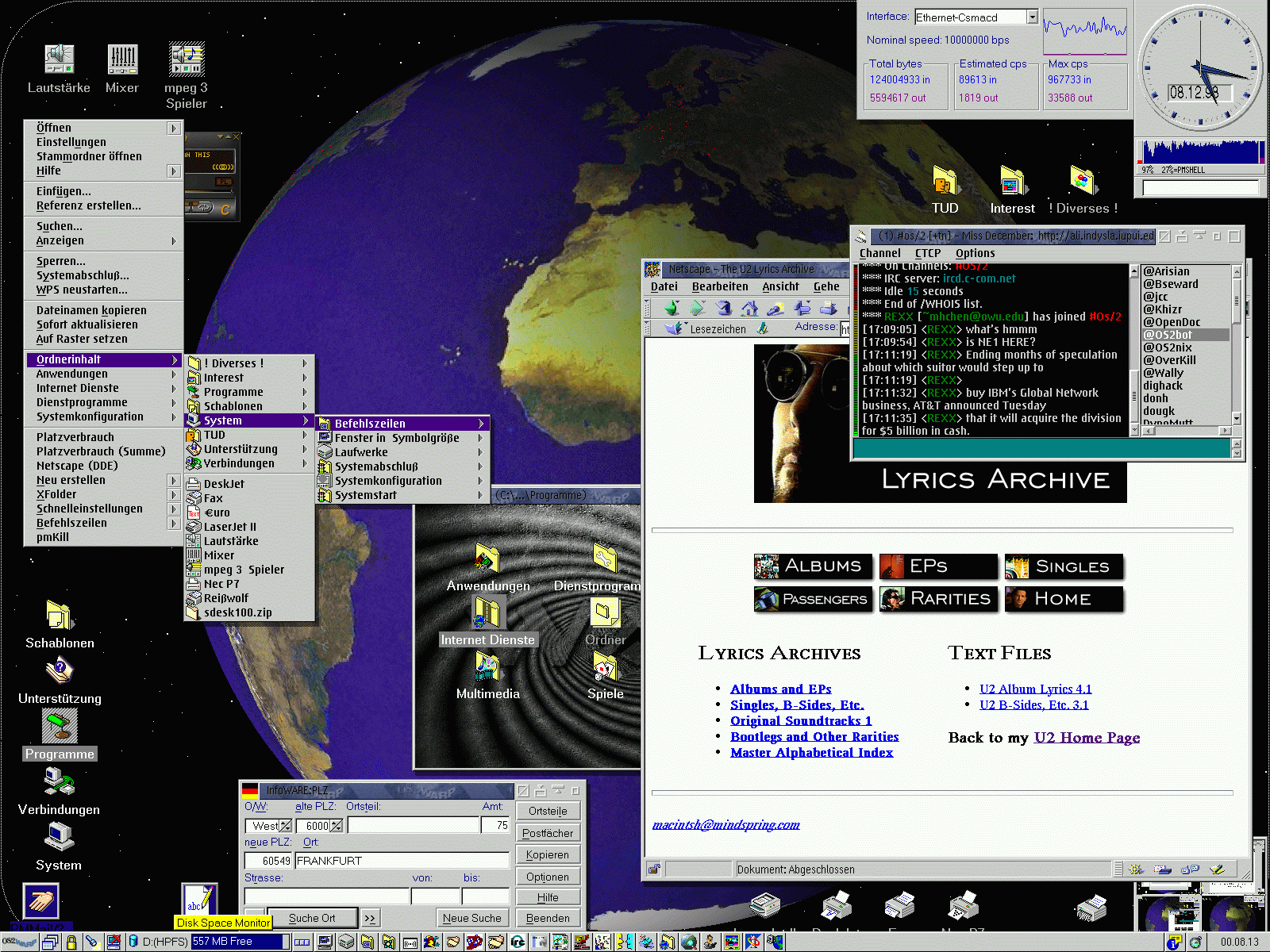
Task: Click the flashlight find icon in WarpCenter
Action: point(92,942)
